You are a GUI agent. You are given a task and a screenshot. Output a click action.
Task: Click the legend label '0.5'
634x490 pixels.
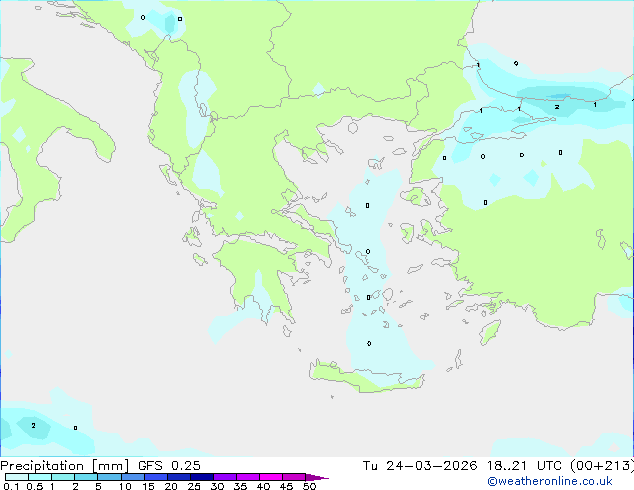[34, 486]
